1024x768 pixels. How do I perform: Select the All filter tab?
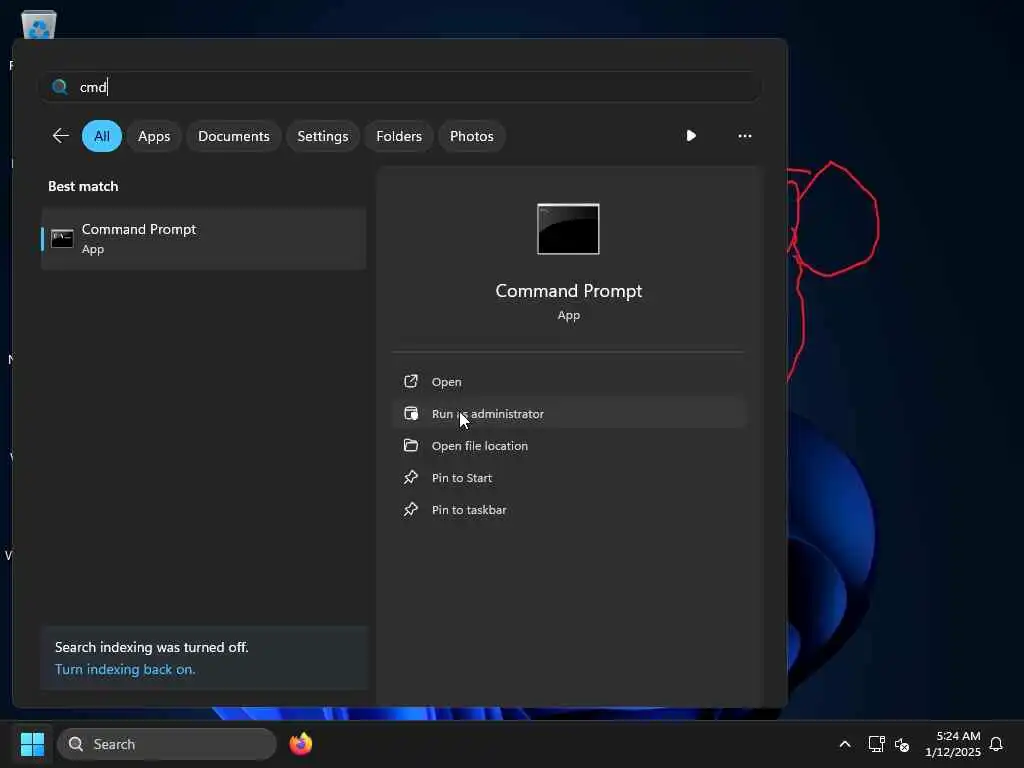pos(102,136)
